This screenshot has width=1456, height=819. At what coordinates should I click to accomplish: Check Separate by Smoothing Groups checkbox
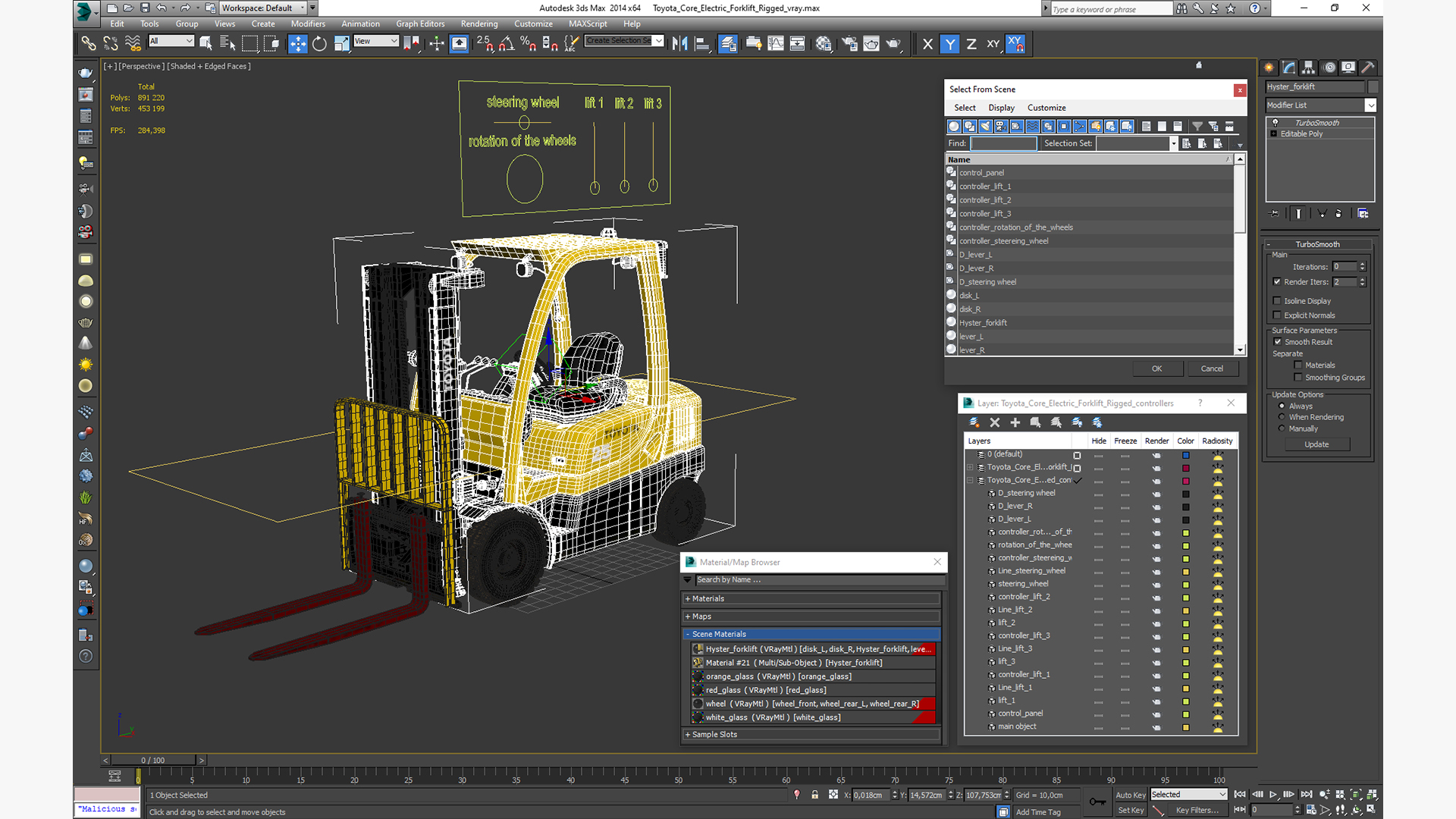coord(1298,378)
